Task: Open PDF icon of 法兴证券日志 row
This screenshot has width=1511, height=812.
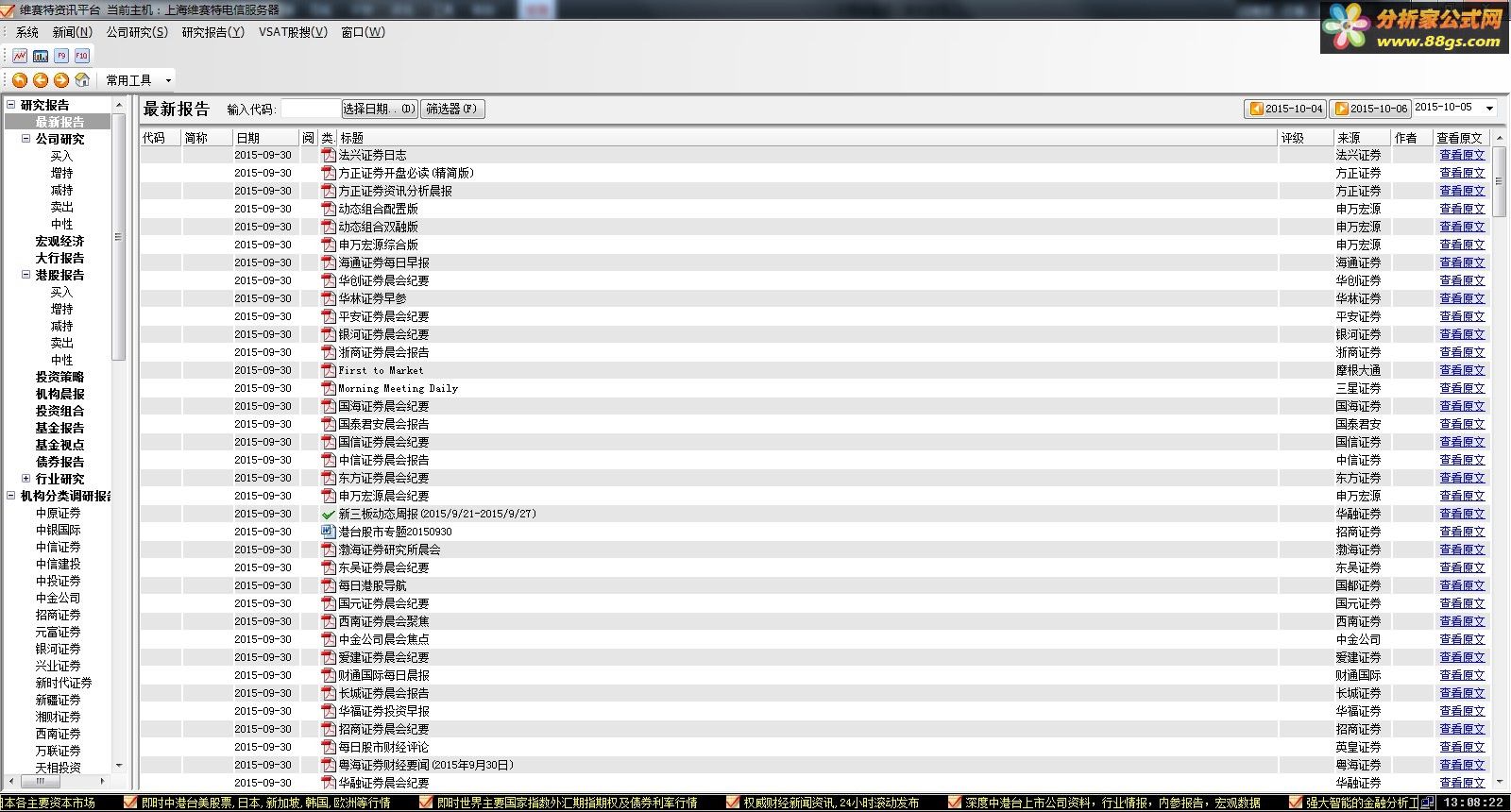Action: click(329, 155)
